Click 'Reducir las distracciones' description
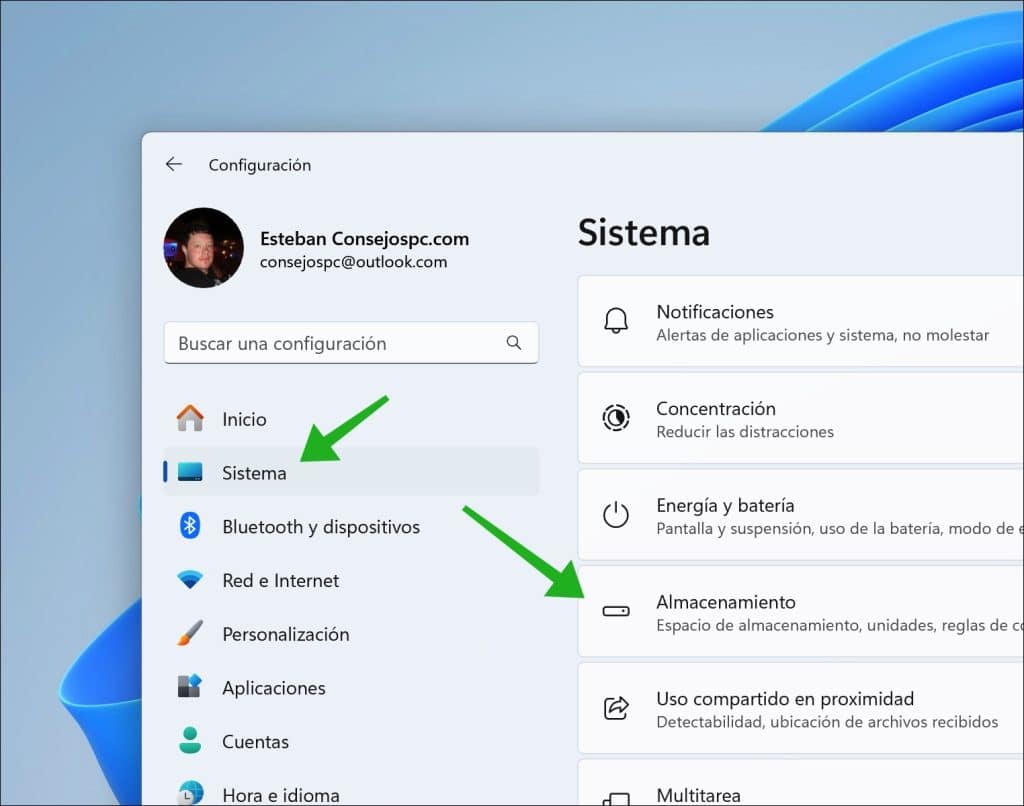 [745, 432]
